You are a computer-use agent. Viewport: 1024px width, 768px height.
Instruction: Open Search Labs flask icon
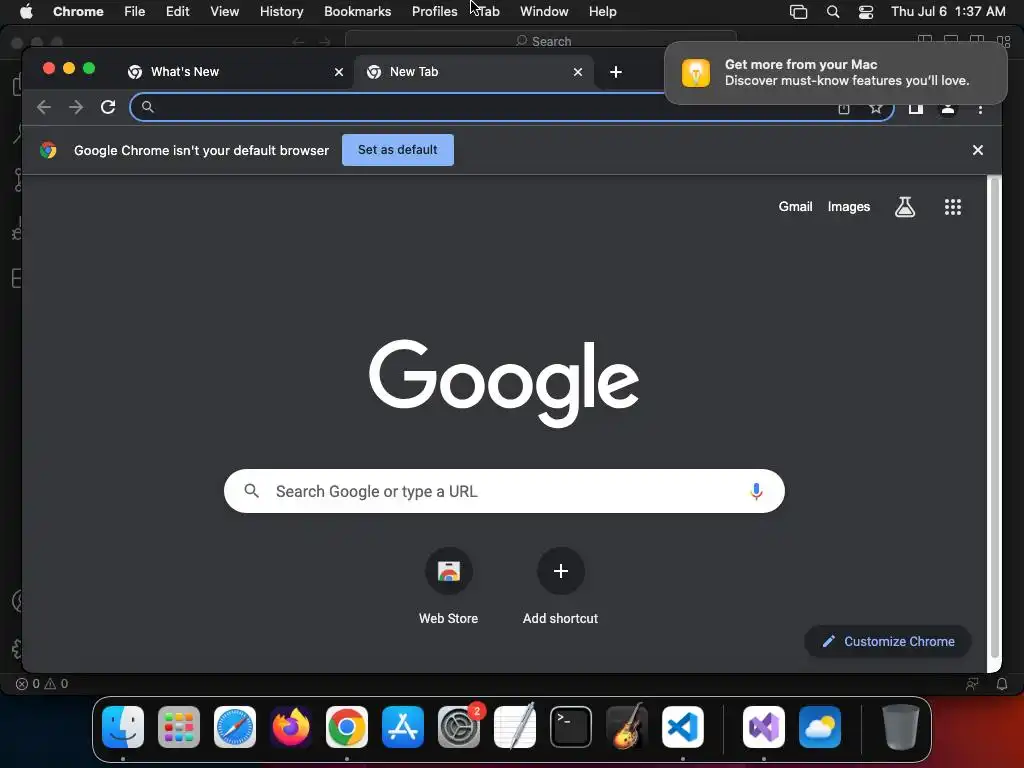pyautogui.click(x=904, y=207)
